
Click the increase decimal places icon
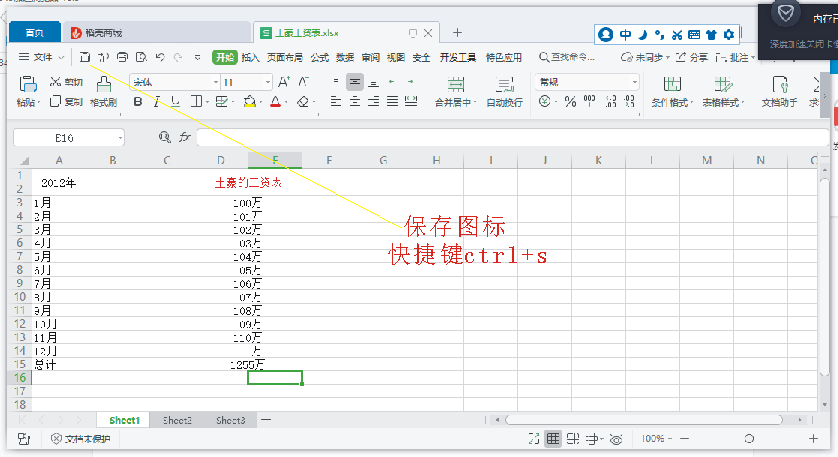[611, 101]
